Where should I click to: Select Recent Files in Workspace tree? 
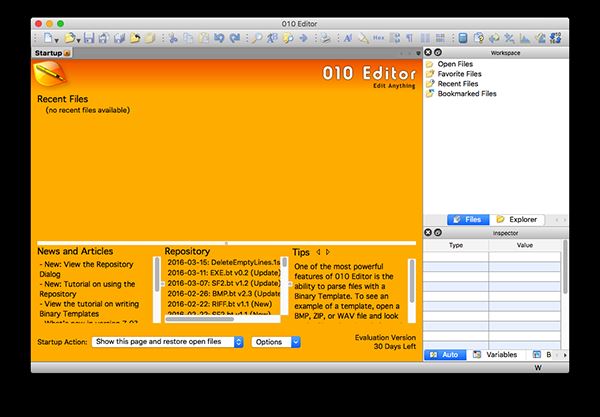coord(458,84)
